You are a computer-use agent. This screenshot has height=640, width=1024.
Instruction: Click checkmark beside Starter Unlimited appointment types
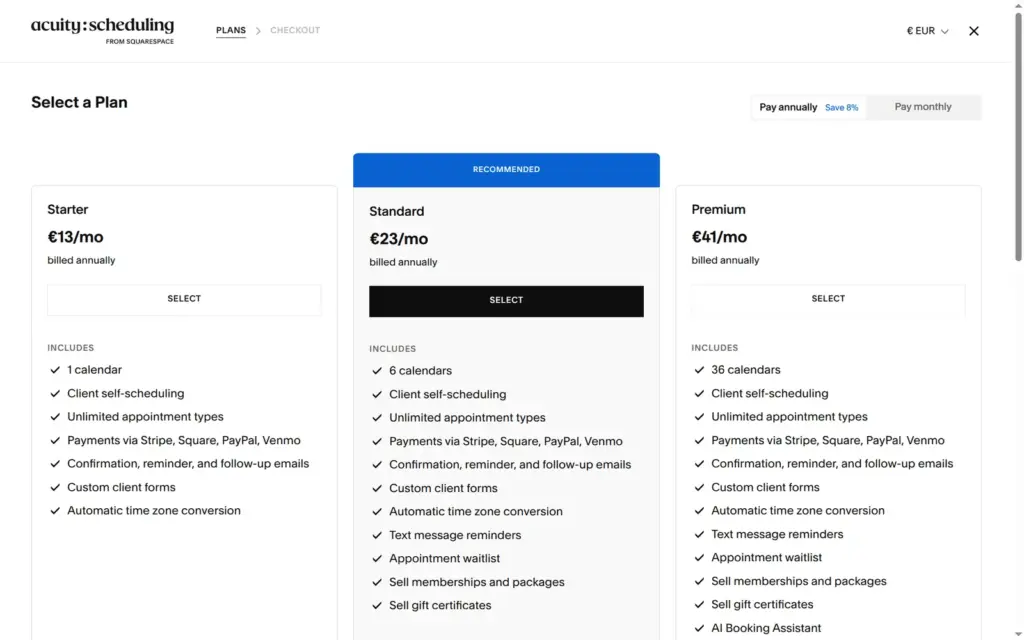(55, 417)
